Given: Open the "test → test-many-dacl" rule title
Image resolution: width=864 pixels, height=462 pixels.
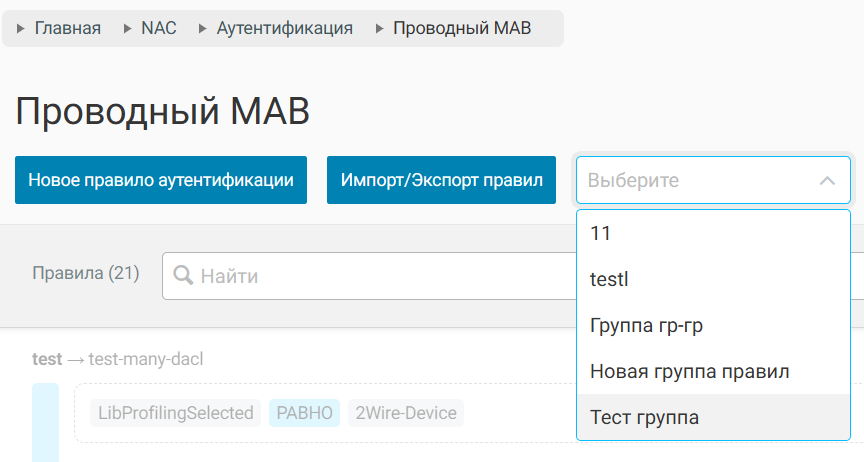Looking at the screenshot, I should (117, 359).
